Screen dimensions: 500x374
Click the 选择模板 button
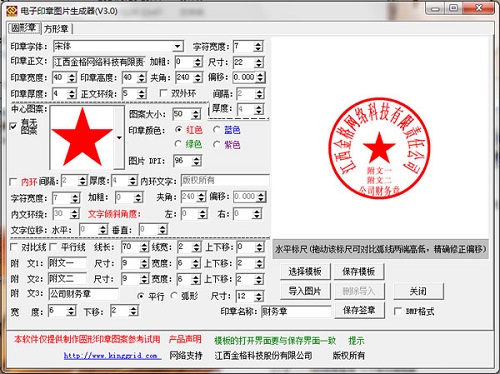coord(305,271)
